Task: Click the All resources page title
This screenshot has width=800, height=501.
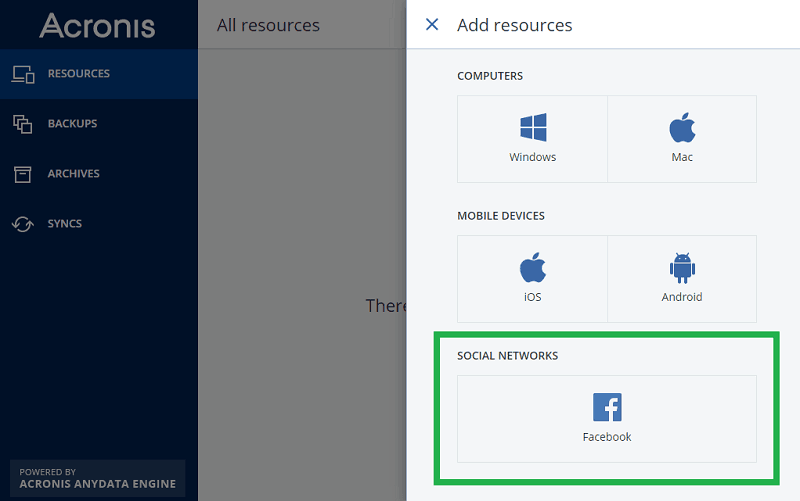Action: coord(268,25)
